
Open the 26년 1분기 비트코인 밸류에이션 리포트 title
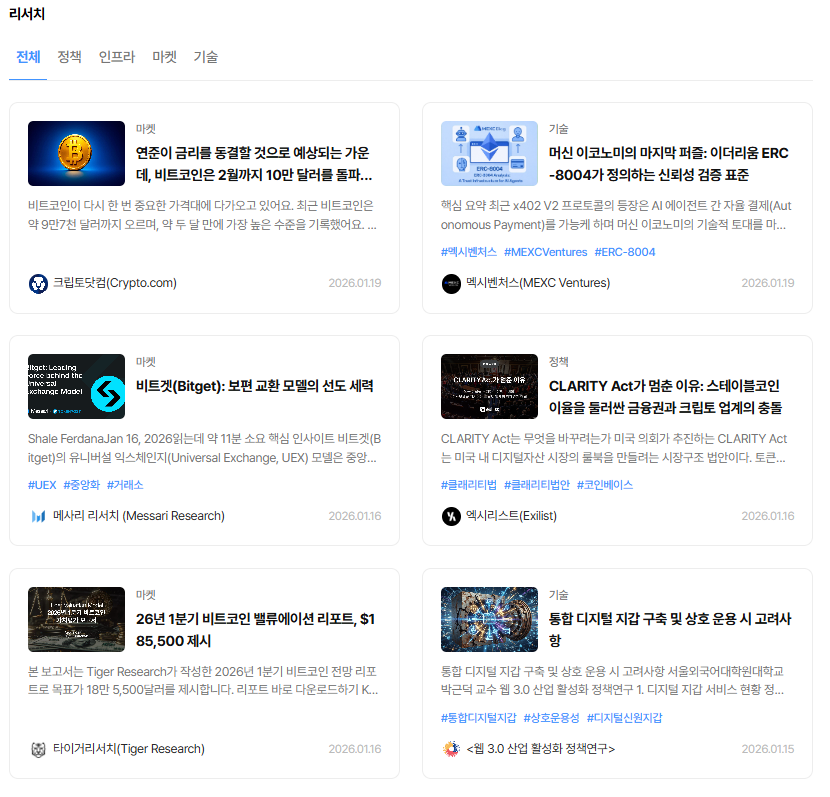pos(255,630)
